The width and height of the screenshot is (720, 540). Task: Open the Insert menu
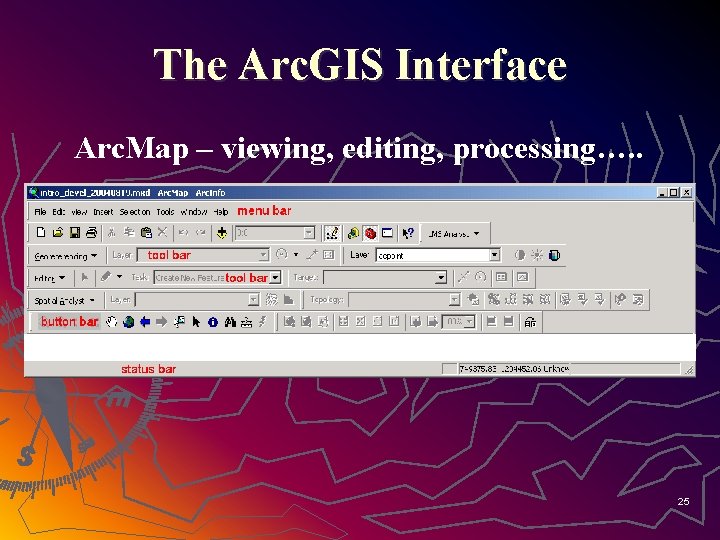[x=103, y=212]
